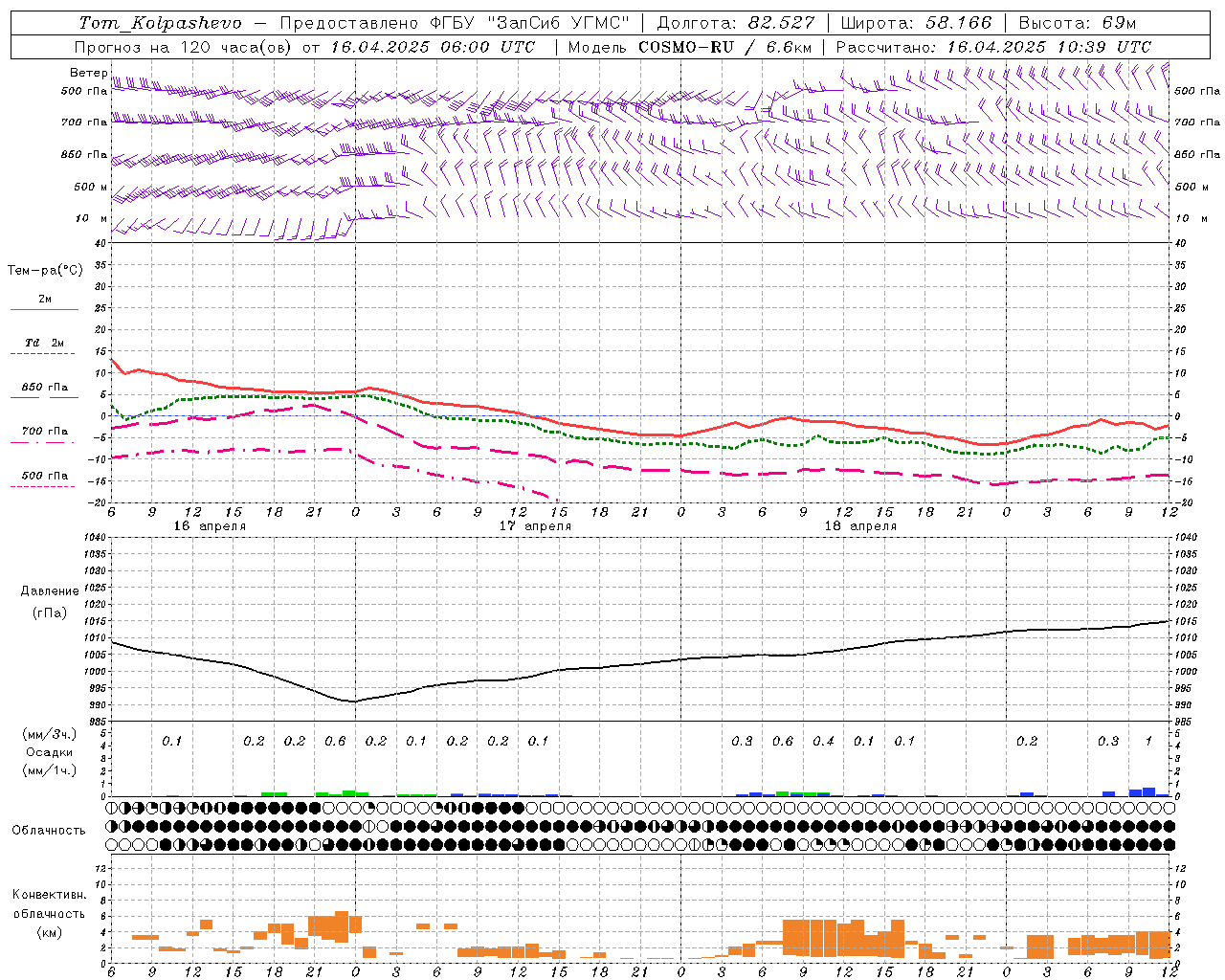Select the 700 гПа temperature legend entry
This screenshot has height=980, width=1225.
[x=45, y=432]
